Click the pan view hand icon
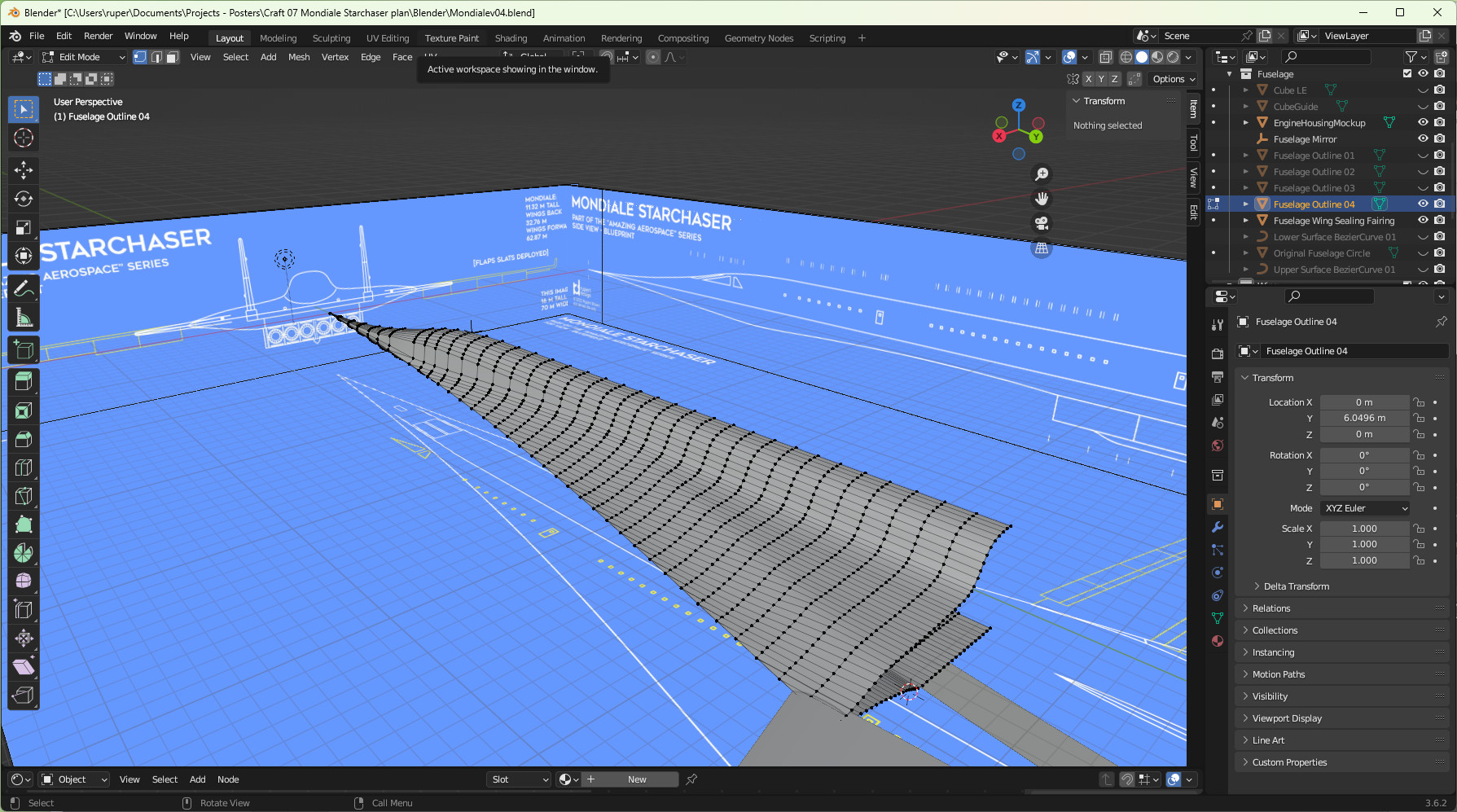Viewport: 1457px width, 812px height. 1041,199
